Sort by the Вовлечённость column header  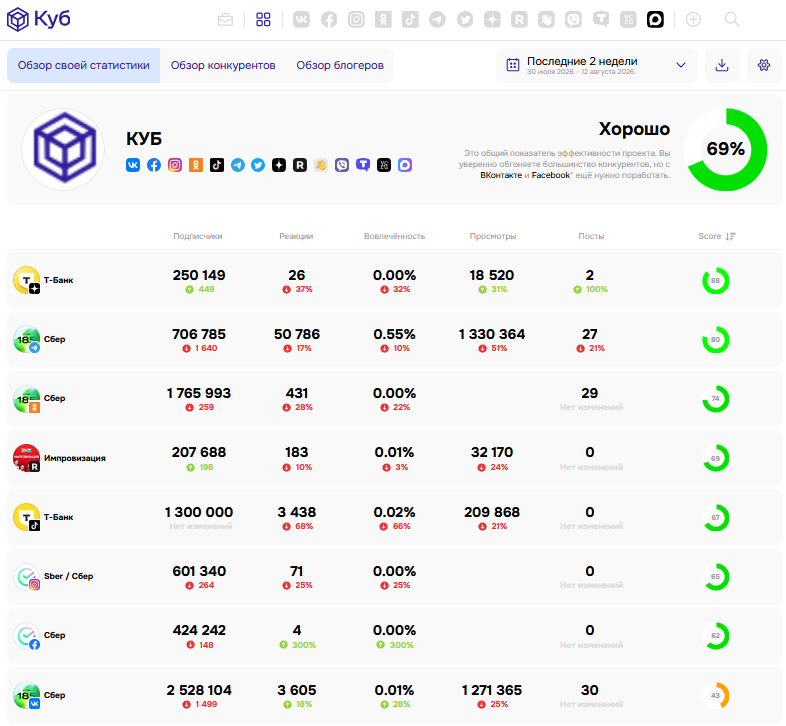[x=395, y=236]
